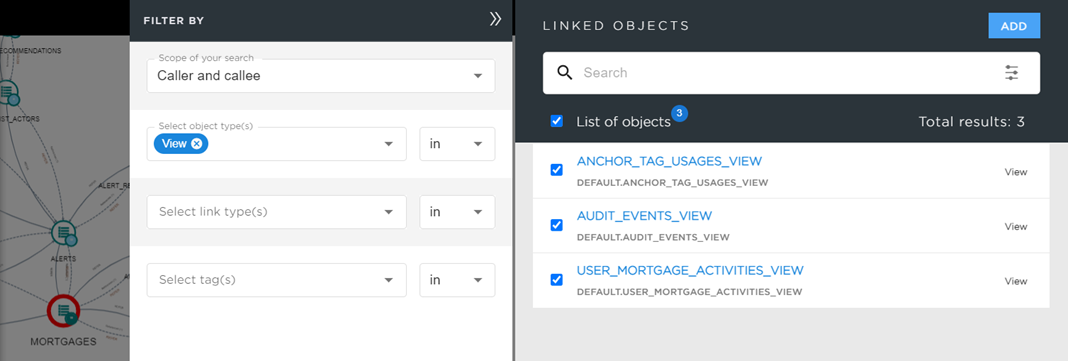This screenshot has height=361, width=1068.
Task: Open the 'in' operator for object types
Action: pyautogui.click(x=457, y=144)
